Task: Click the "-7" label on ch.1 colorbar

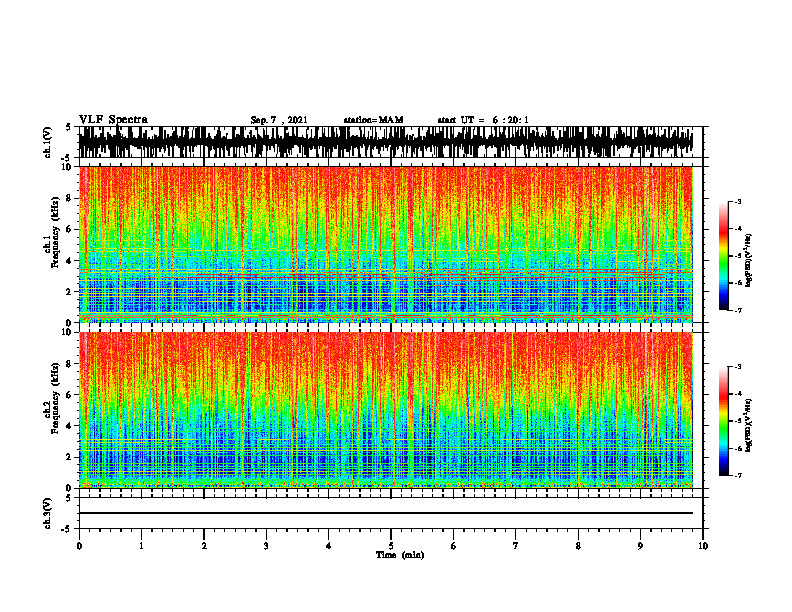Action: [737, 310]
